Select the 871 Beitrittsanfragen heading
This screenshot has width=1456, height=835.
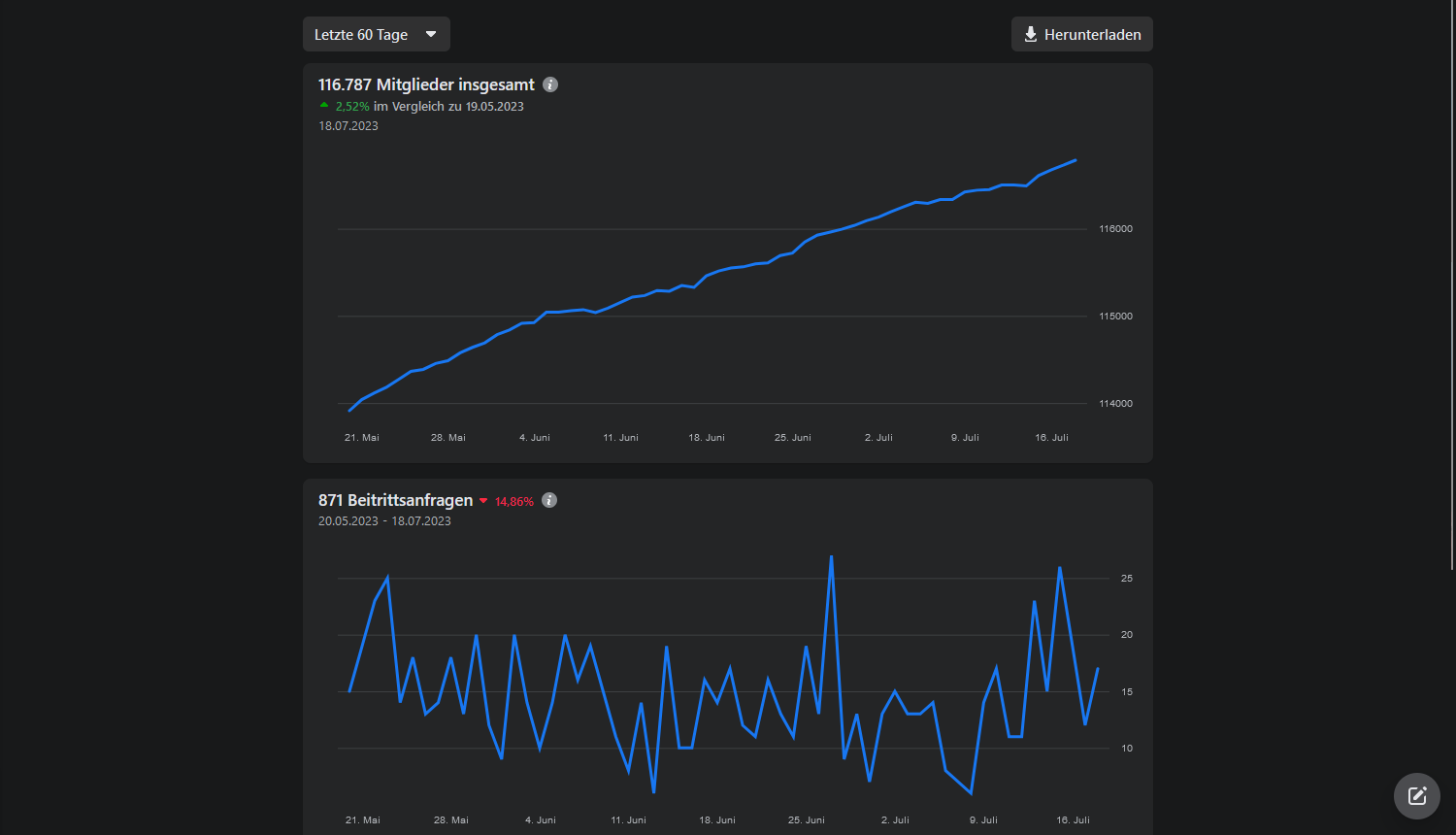tap(396, 500)
